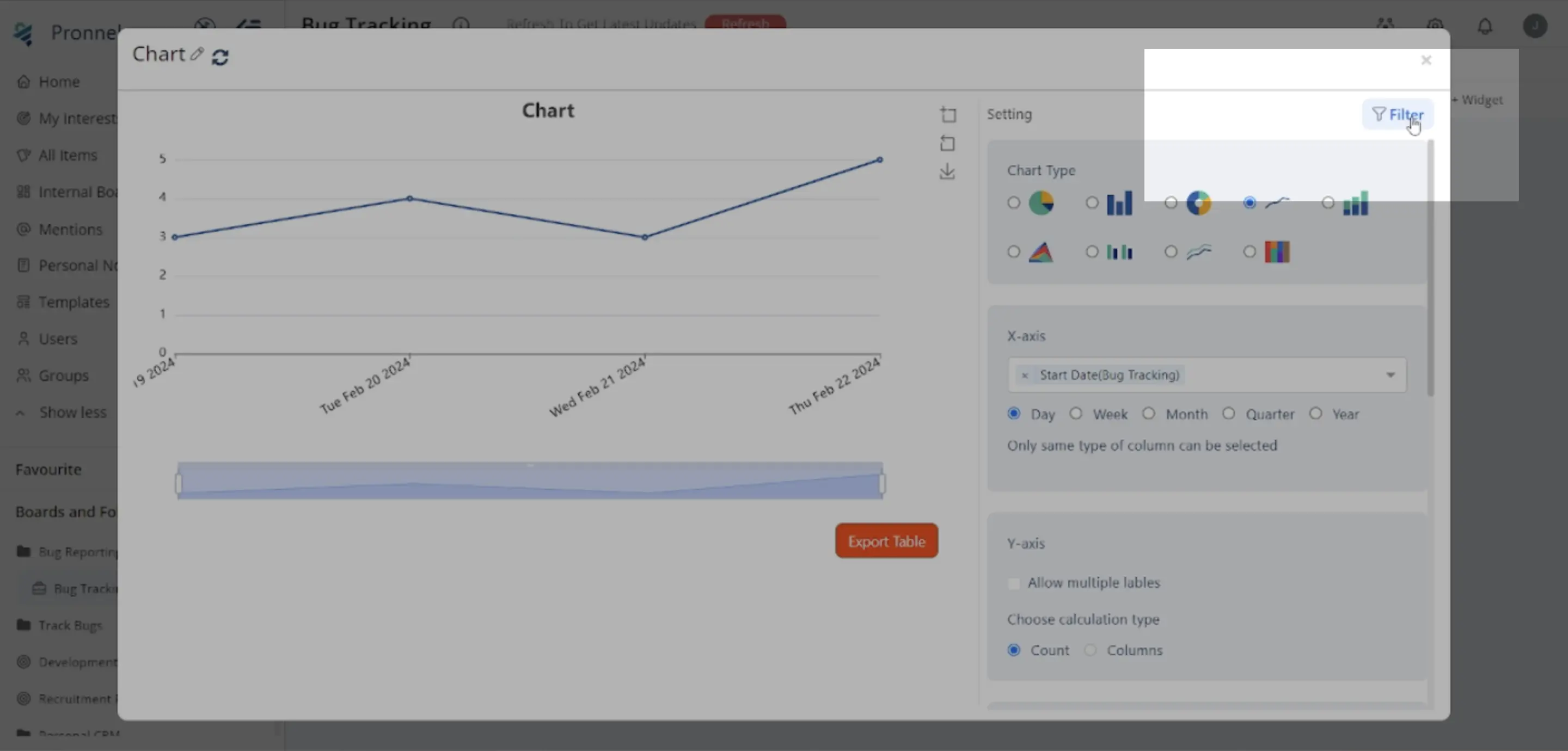The height and width of the screenshot is (751, 1568).
Task: Click the line chart icon
Action: (1276, 202)
